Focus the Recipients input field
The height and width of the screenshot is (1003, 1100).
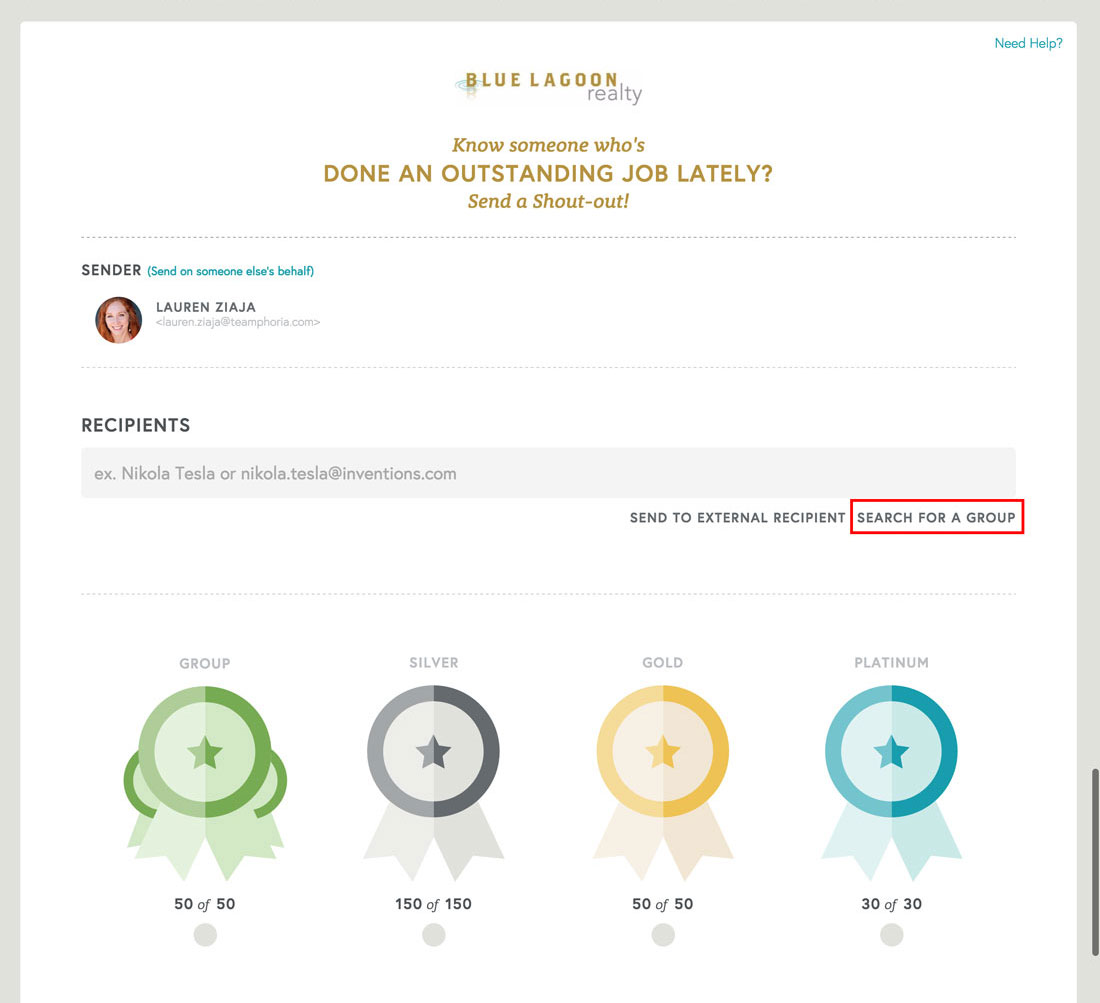click(x=549, y=473)
